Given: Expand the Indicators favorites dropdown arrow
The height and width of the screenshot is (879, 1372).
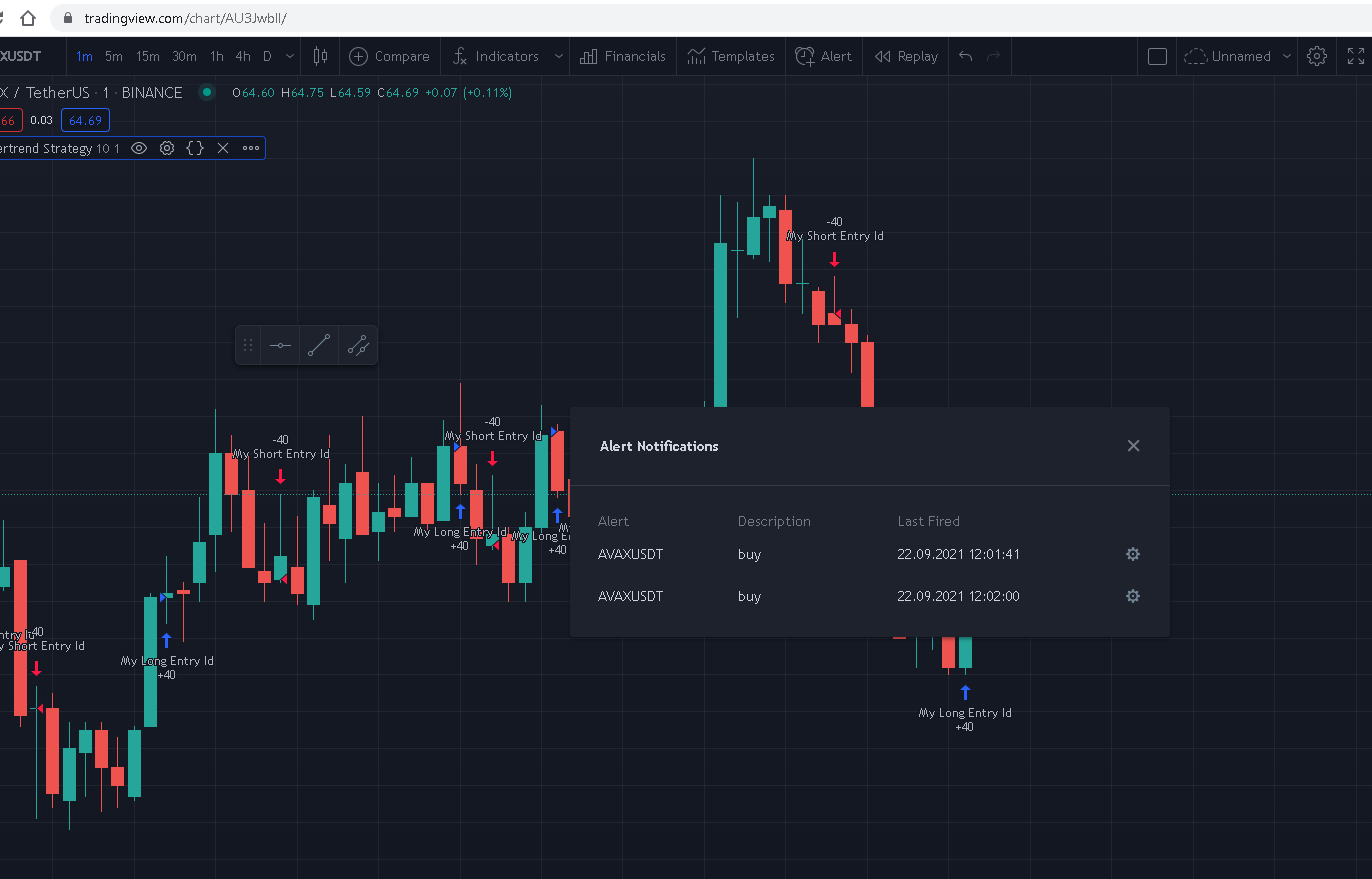Looking at the screenshot, I should click(x=558, y=57).
